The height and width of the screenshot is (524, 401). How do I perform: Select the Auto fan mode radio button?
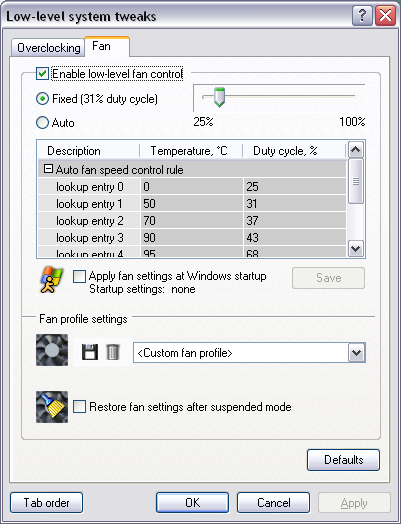[x=42, y=123]
